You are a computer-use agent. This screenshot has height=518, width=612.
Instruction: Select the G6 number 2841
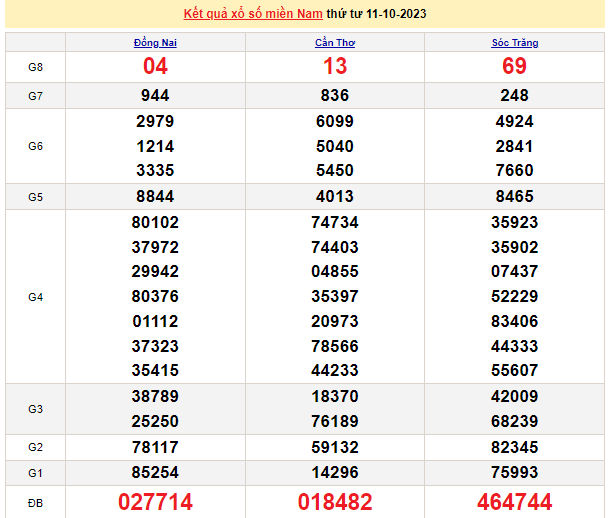[x=514, y=146]
